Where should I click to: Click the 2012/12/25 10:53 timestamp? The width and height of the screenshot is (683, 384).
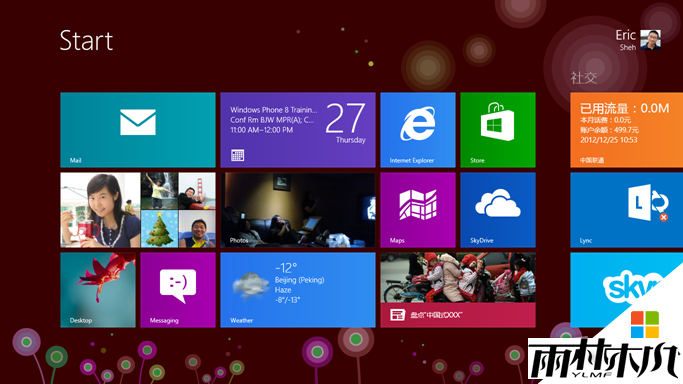(609, 140)
